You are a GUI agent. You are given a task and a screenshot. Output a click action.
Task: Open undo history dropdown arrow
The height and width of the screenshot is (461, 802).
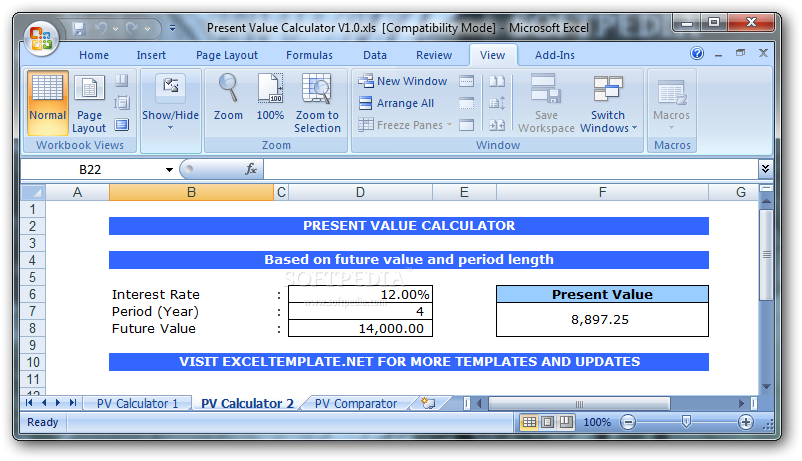[x=115, y=29]
